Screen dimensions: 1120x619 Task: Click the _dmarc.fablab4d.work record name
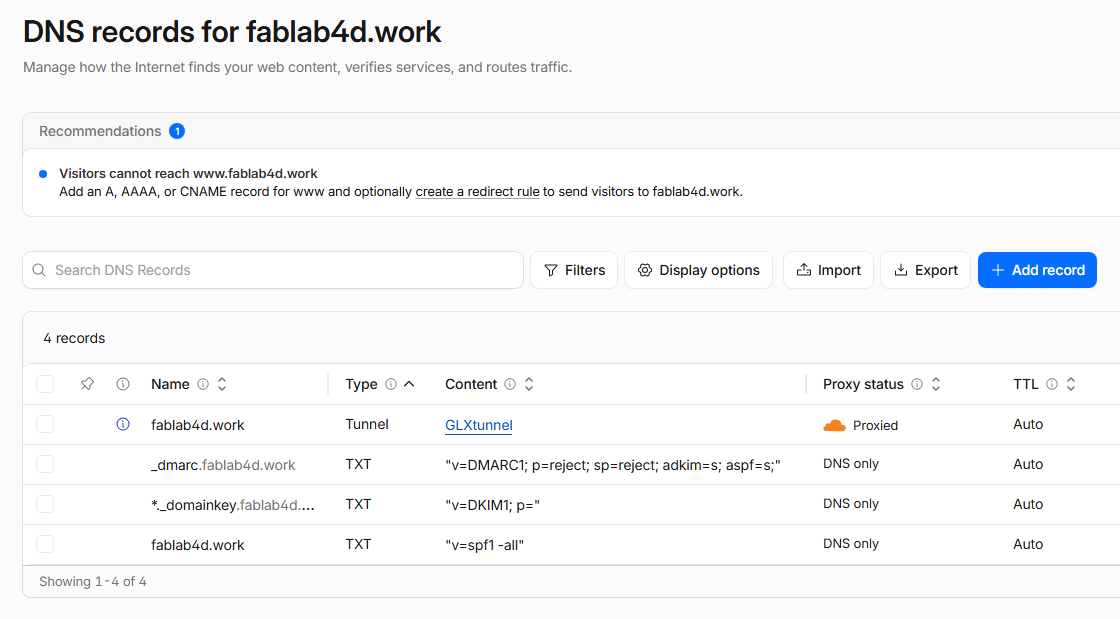[223, 465]
